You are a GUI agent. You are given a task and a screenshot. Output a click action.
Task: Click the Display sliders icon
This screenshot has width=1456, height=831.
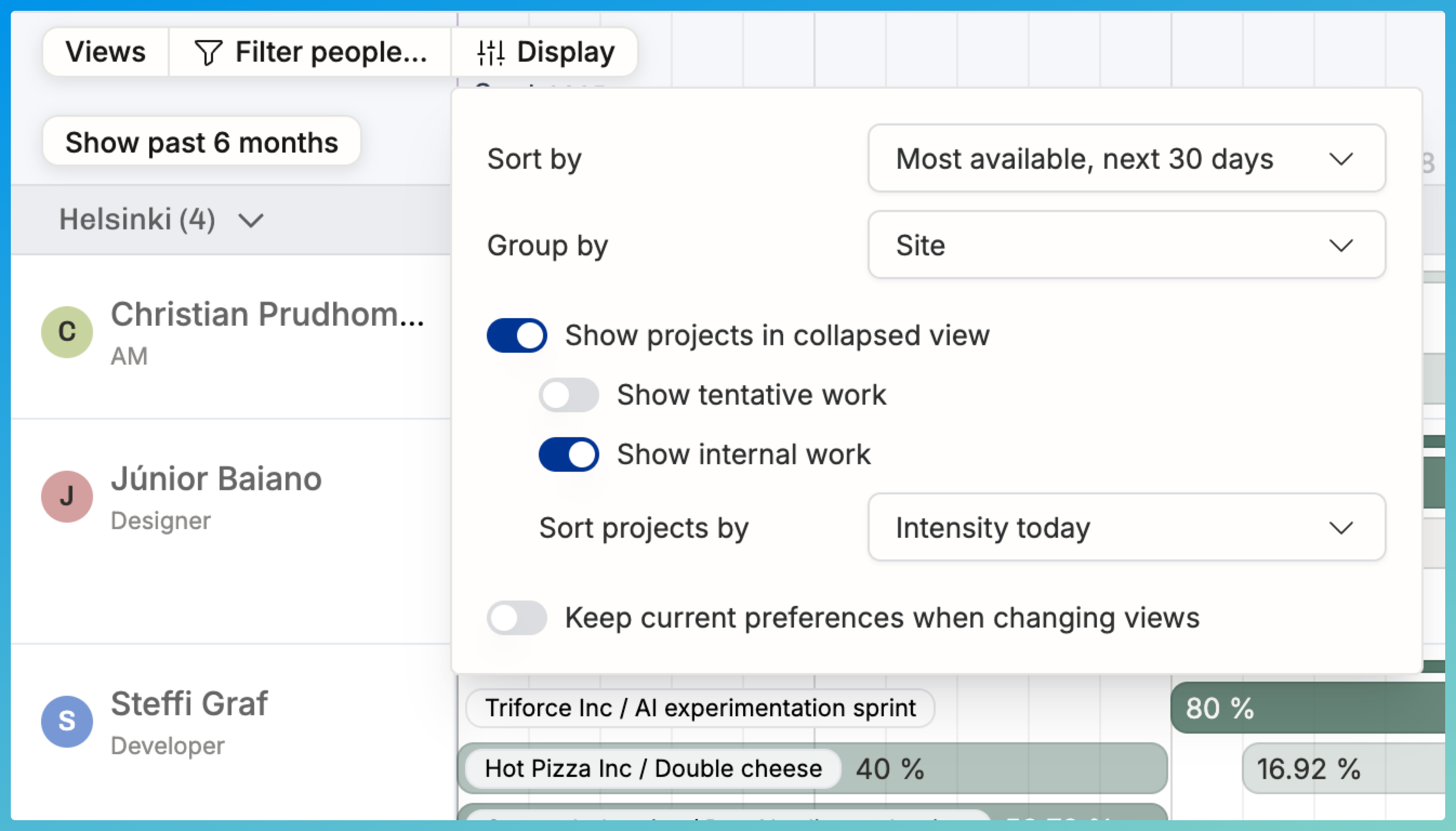[x=491, y=52]
